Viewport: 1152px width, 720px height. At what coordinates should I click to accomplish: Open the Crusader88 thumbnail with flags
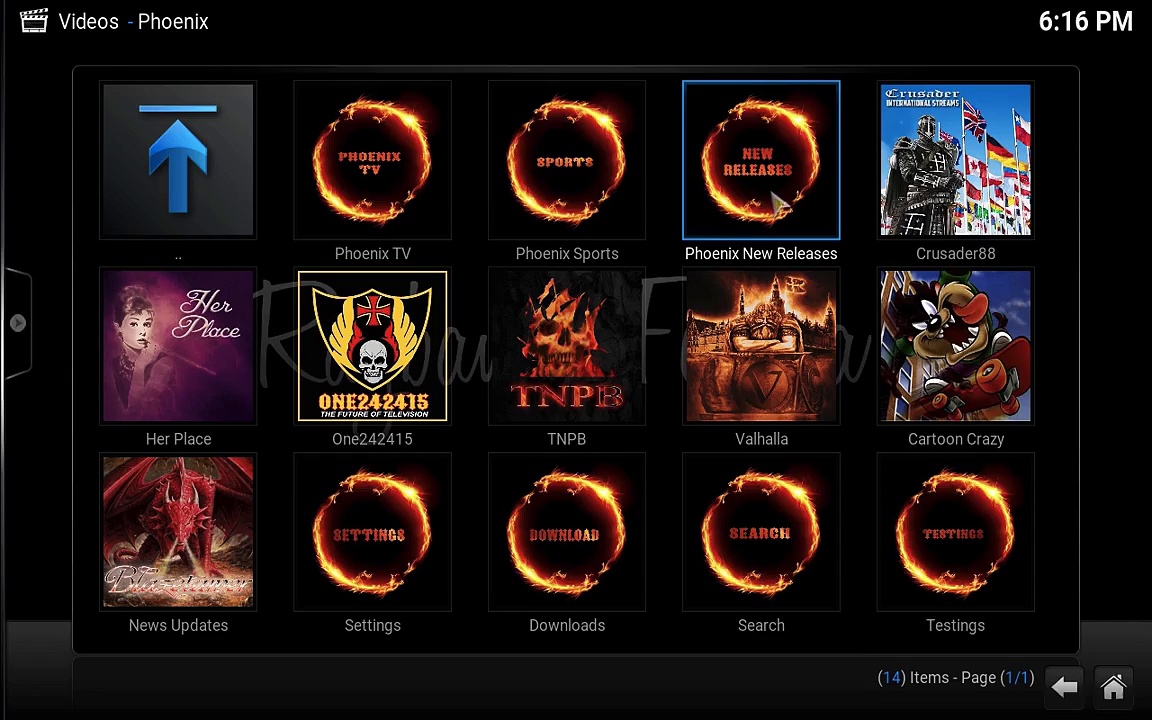tap(954, 161)
